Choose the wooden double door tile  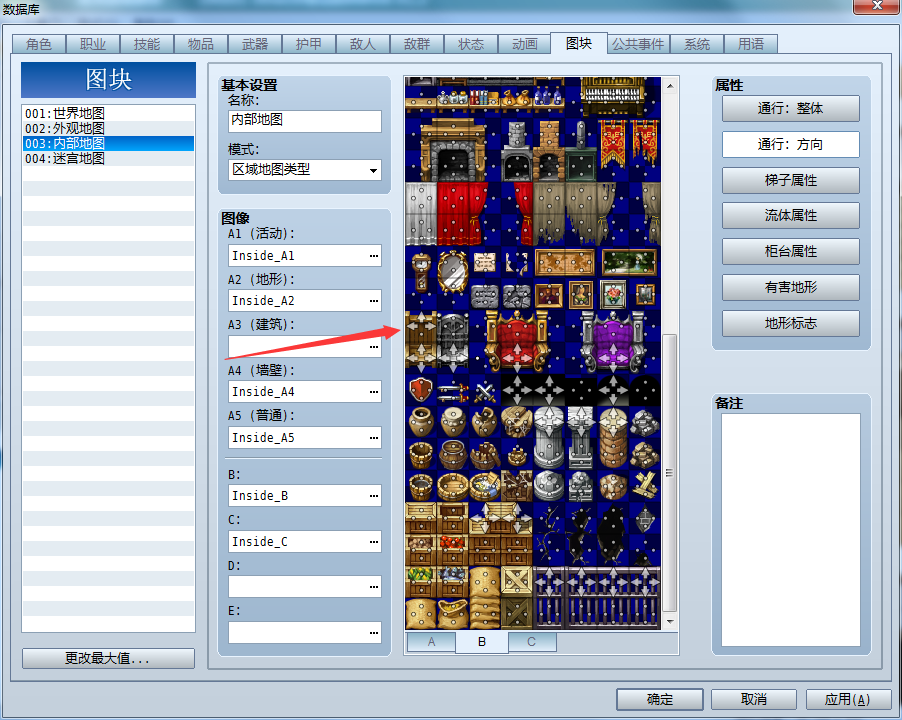pos(421,340)
